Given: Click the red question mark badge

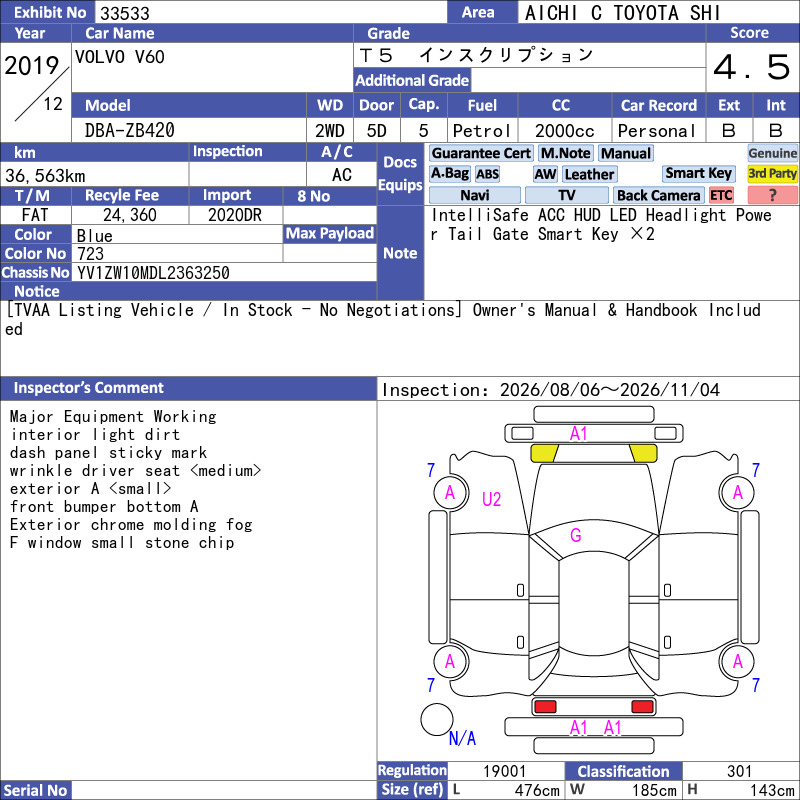Looking at the screenshot, I should click(x=772, y=195).
